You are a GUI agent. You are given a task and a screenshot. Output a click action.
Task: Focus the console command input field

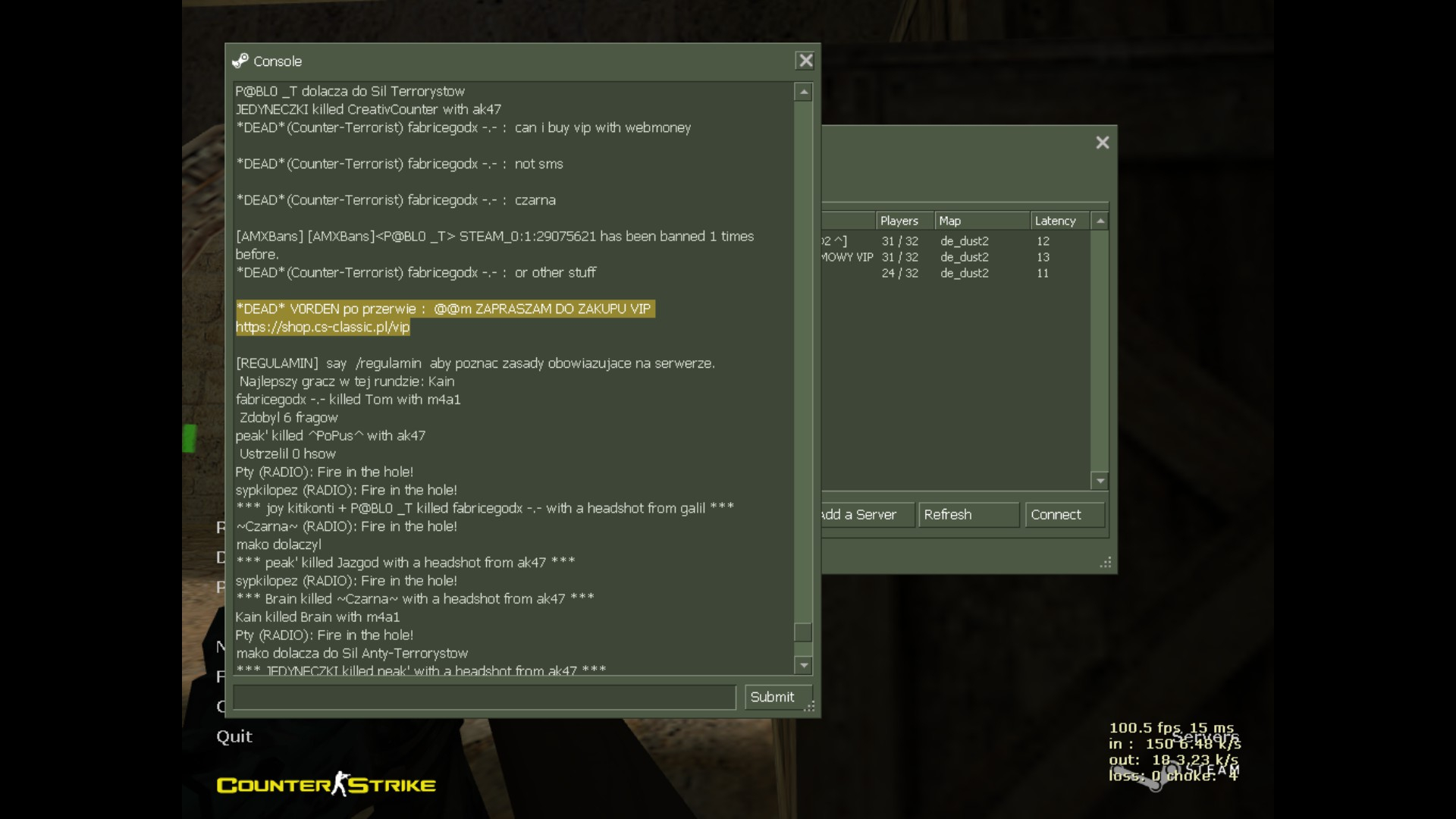tap(484, 697)
